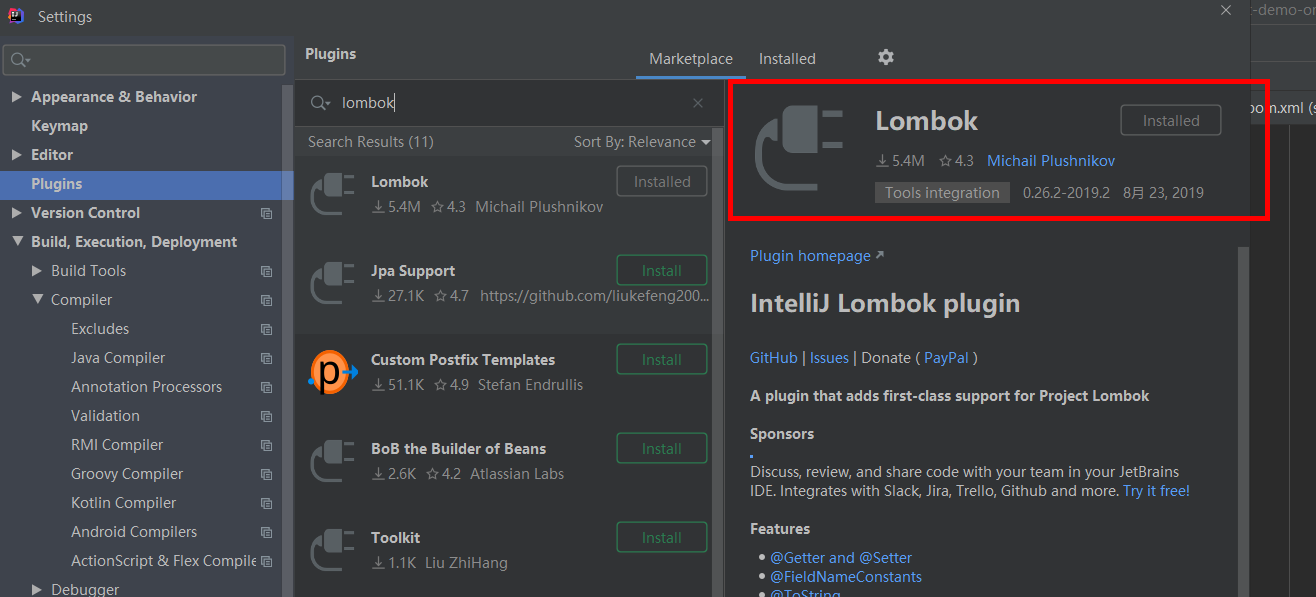Click the BoB the Builder of Beans icon

[332, 459]
